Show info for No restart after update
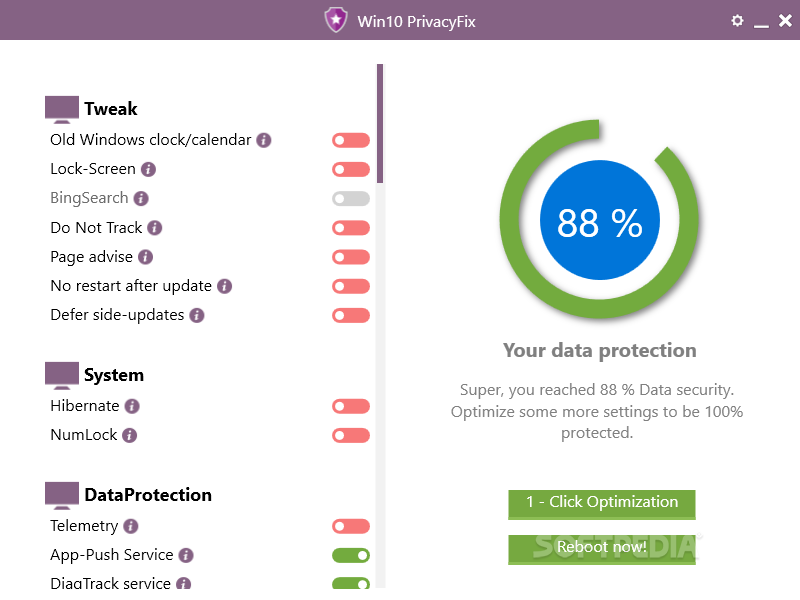Image resolution: width=800 pixels, height=600 pixels. [x=224, y=286]
